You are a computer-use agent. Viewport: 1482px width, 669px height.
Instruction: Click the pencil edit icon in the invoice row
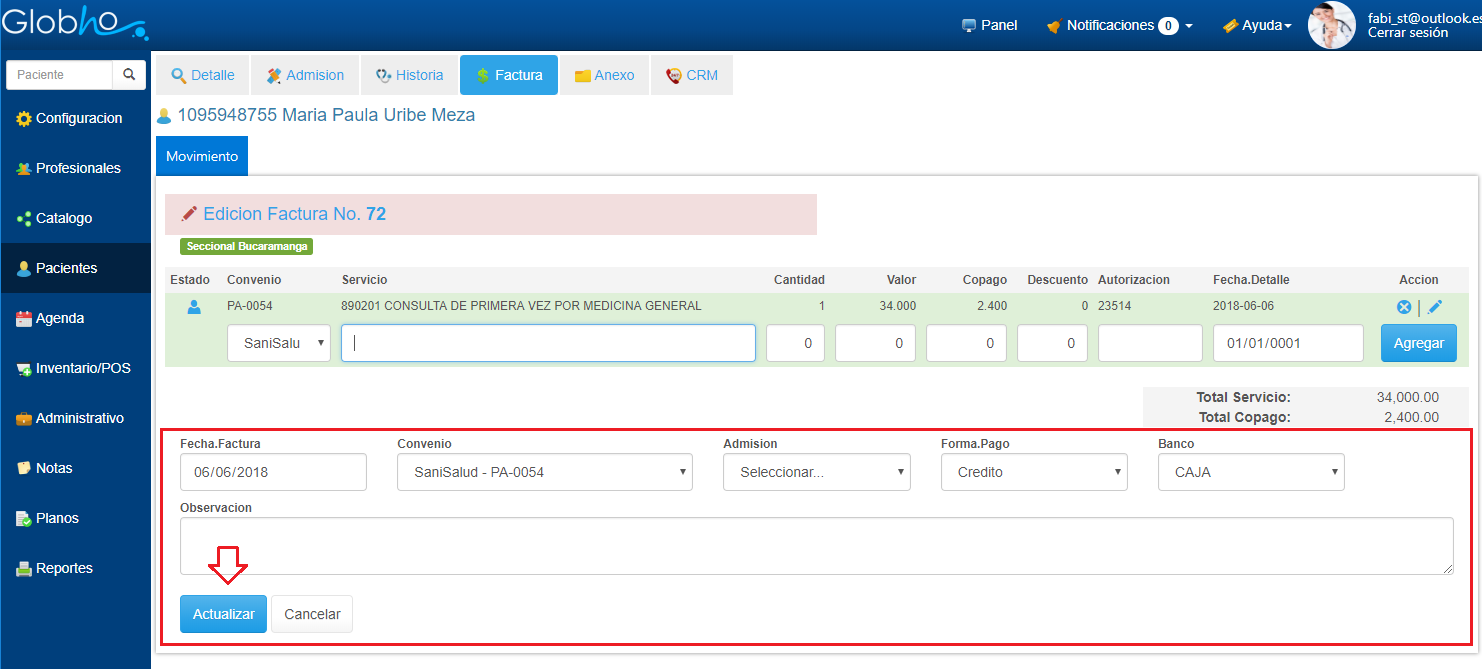point(1435,307)
